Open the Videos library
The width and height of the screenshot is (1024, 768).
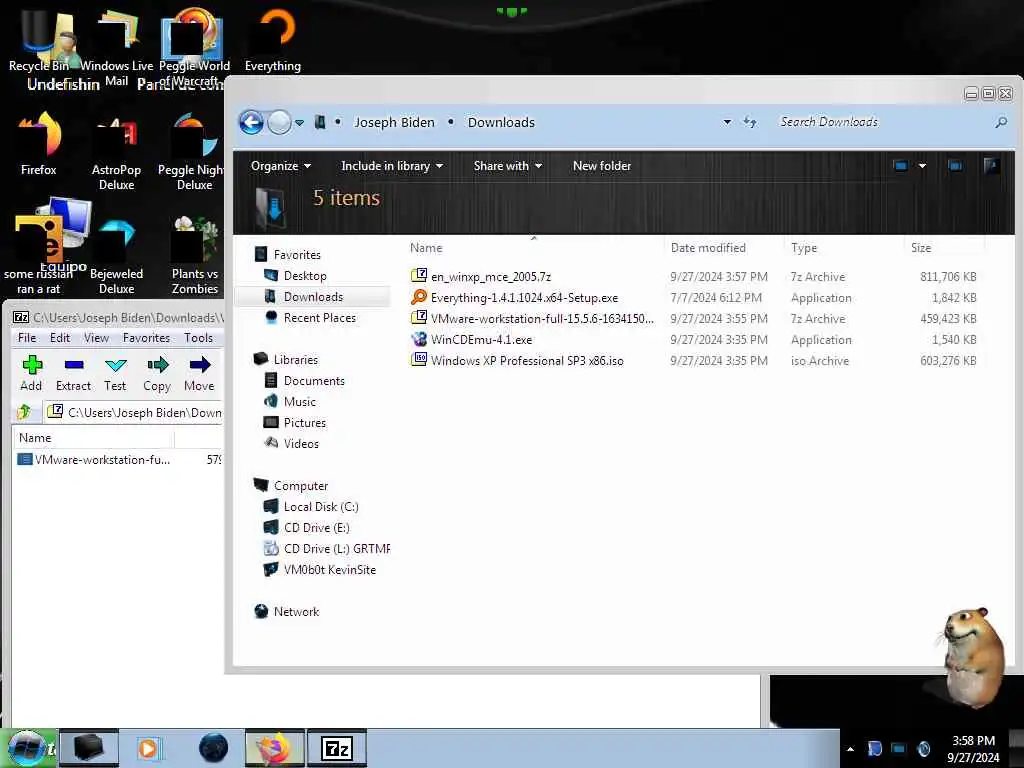tap(301, 443)
